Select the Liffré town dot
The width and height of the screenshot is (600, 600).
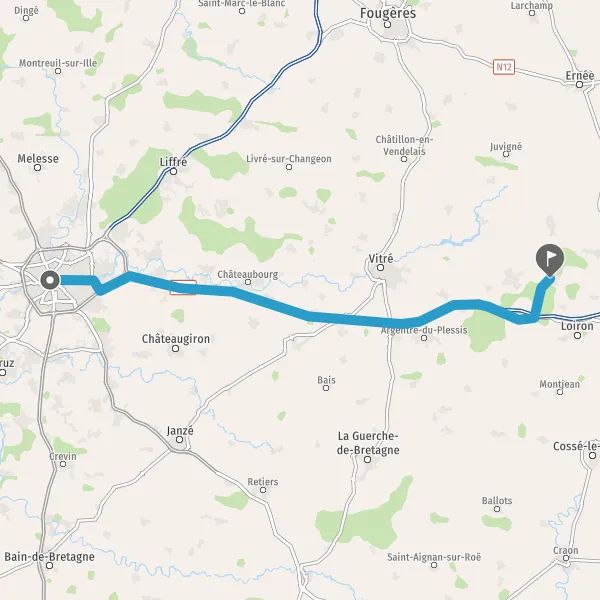pyautogui.click(x=173, y=171)
